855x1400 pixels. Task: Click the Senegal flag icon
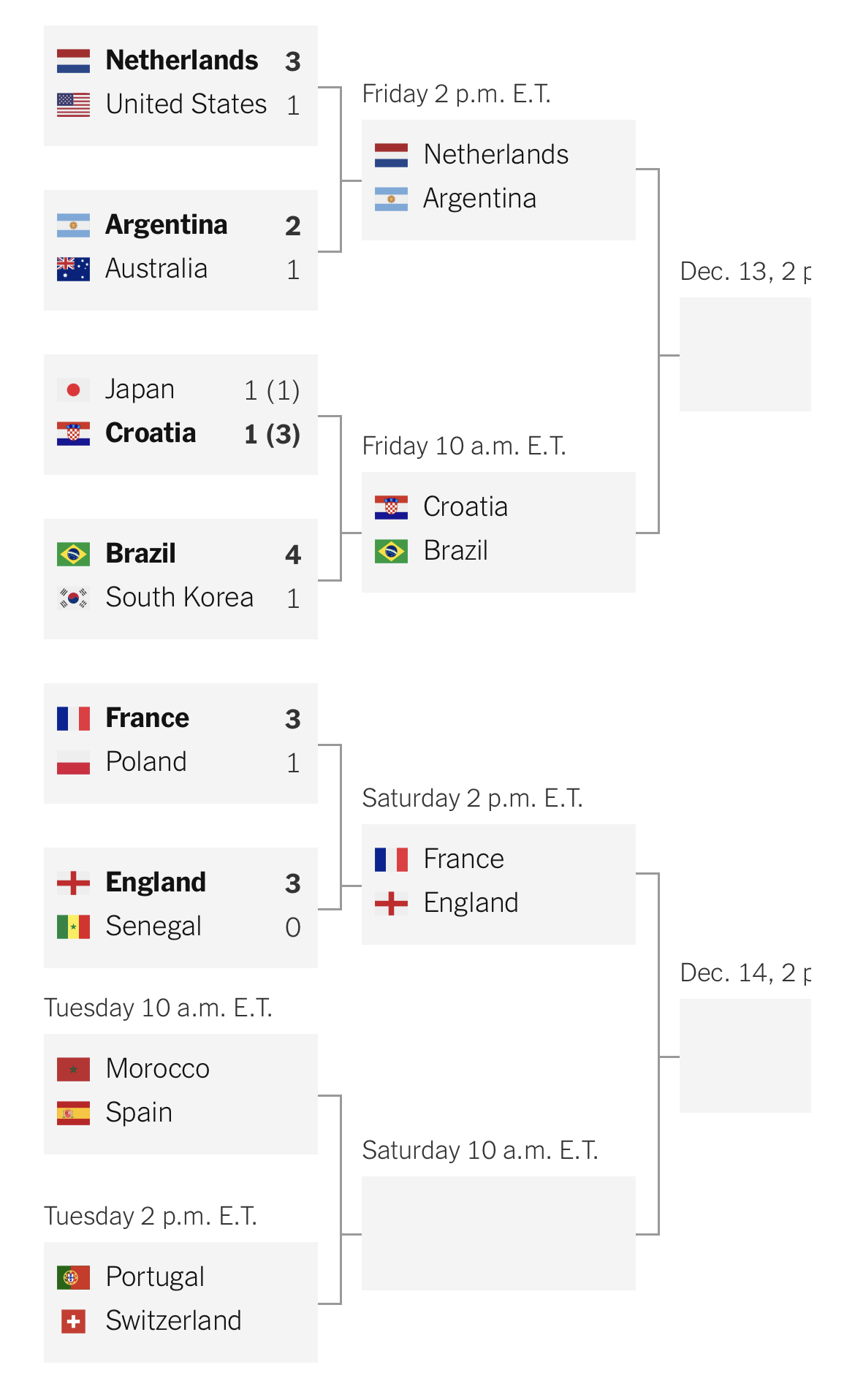73,927
